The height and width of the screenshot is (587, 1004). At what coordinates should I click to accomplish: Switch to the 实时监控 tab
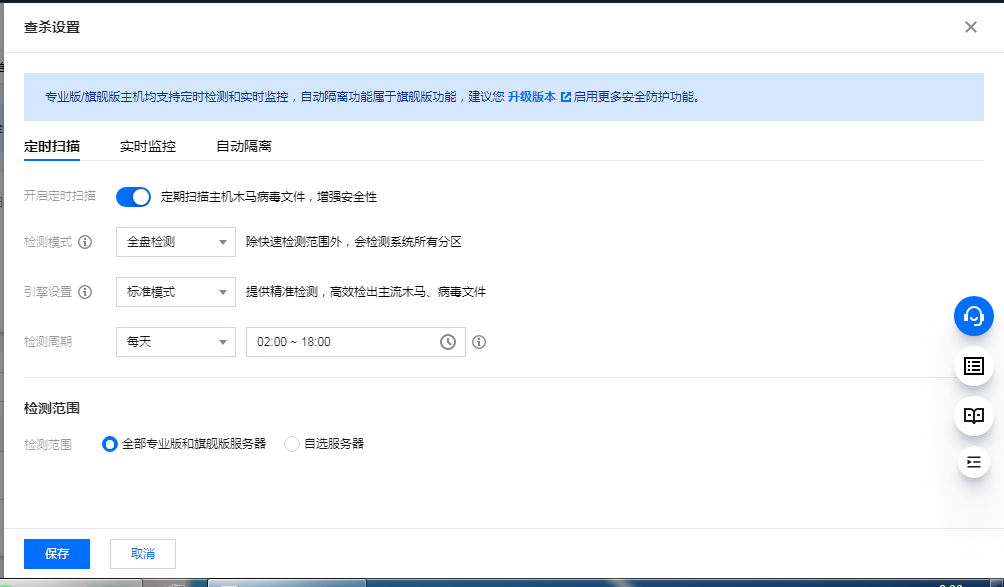pos(148,146)
